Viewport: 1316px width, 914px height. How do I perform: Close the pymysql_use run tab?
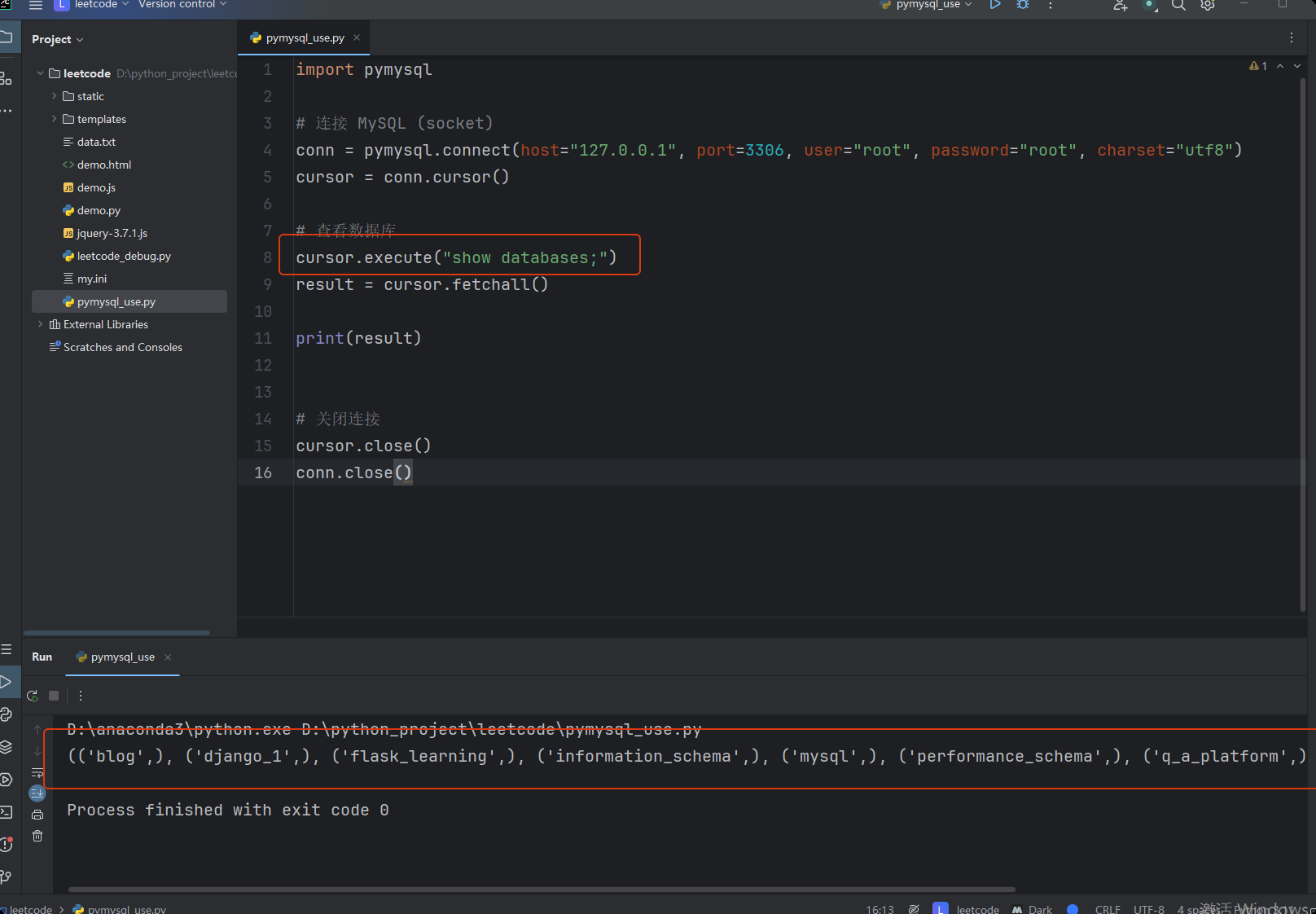click(168, 657)
